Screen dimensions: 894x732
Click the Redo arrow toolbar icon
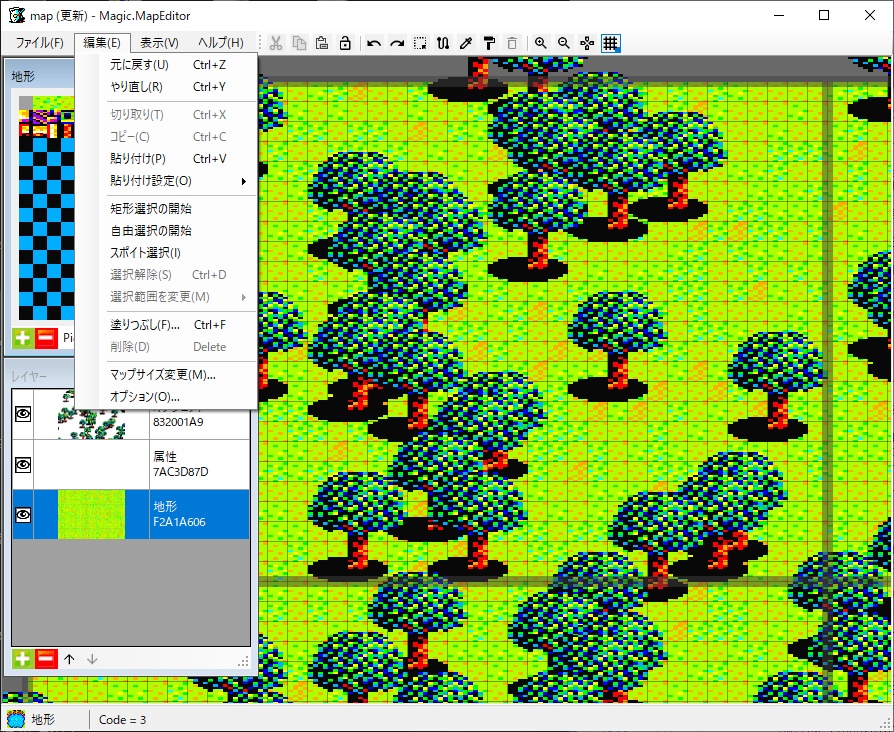click(397, 43)
